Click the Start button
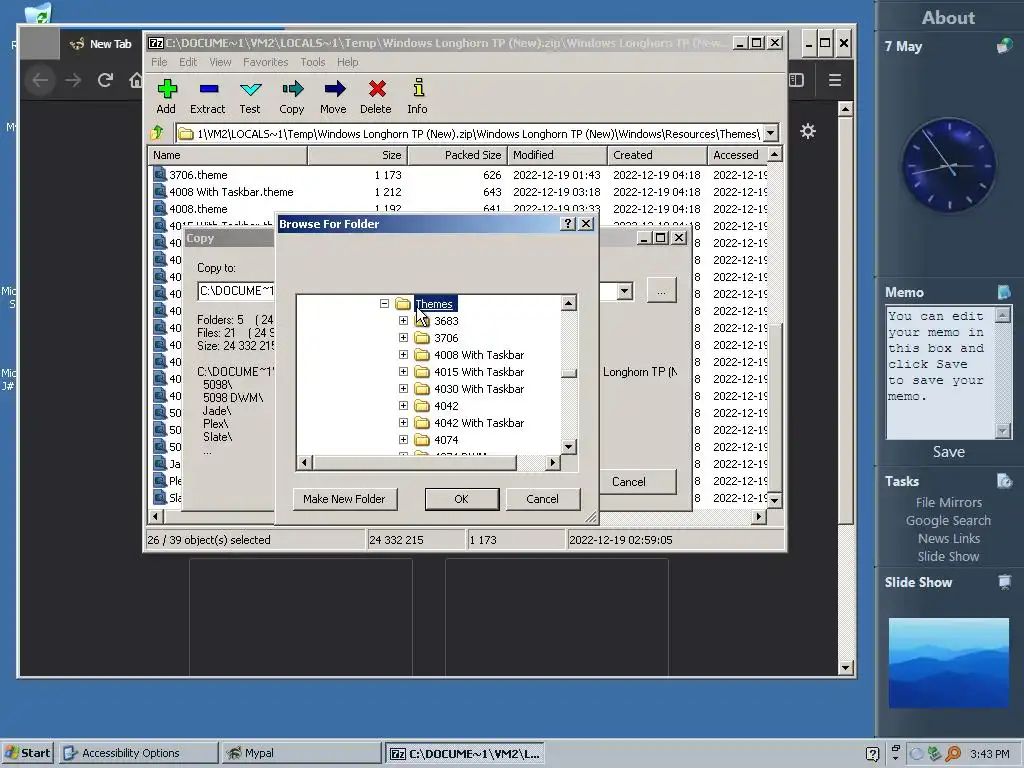This screenshot has height=768, width=1024. pyautogui.click(x=27, y=753)
